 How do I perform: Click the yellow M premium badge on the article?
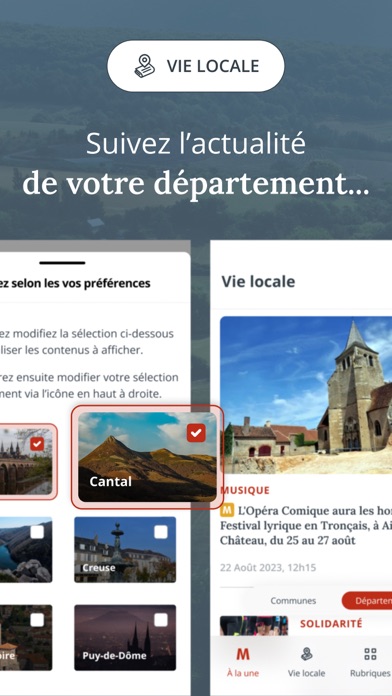pos(227,510)
